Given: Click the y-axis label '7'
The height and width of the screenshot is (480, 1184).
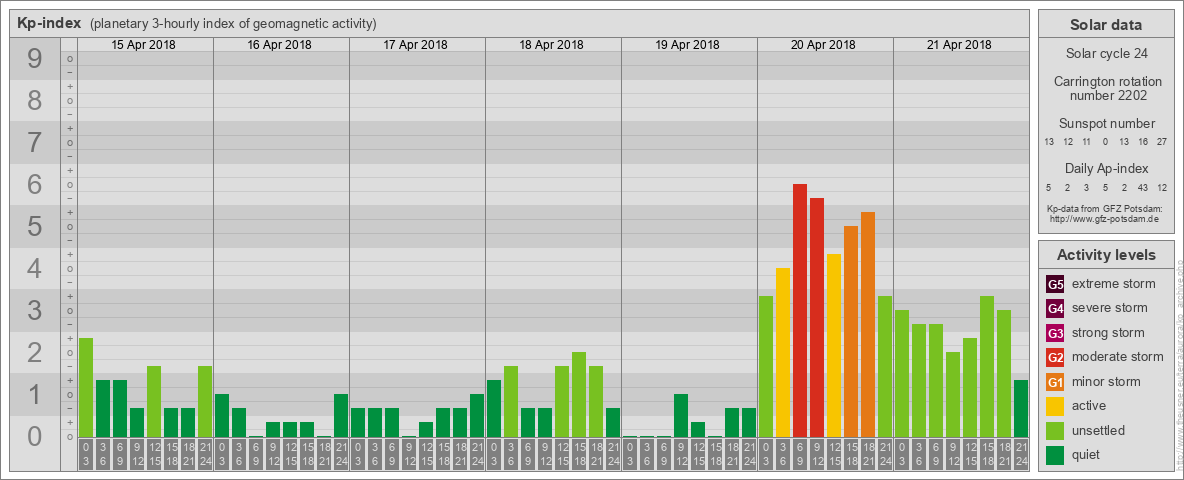Looking at the screenshot, I should pos(35,142).
